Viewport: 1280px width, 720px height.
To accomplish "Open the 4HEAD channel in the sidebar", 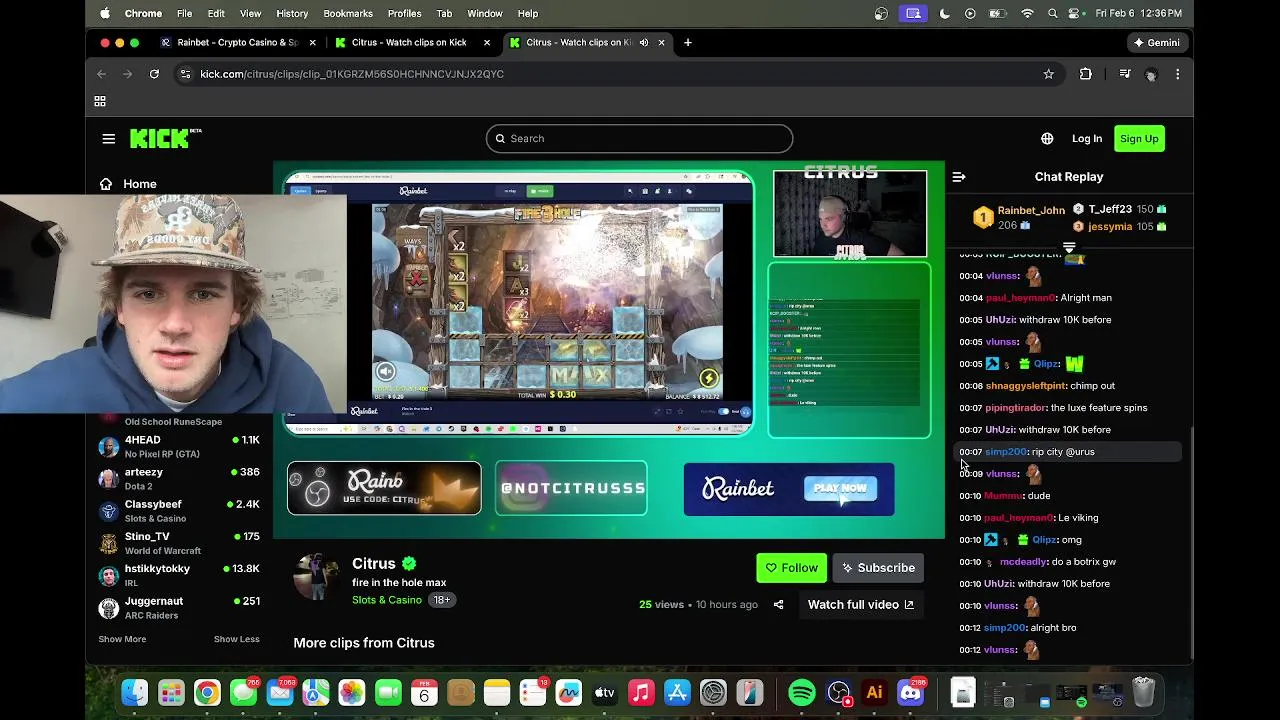I will [179, 446].
